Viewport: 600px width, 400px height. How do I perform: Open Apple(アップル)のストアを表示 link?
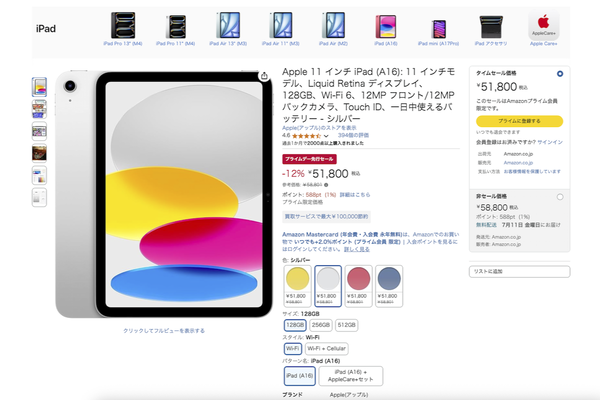pyautogui.click(x=319, y=128)
